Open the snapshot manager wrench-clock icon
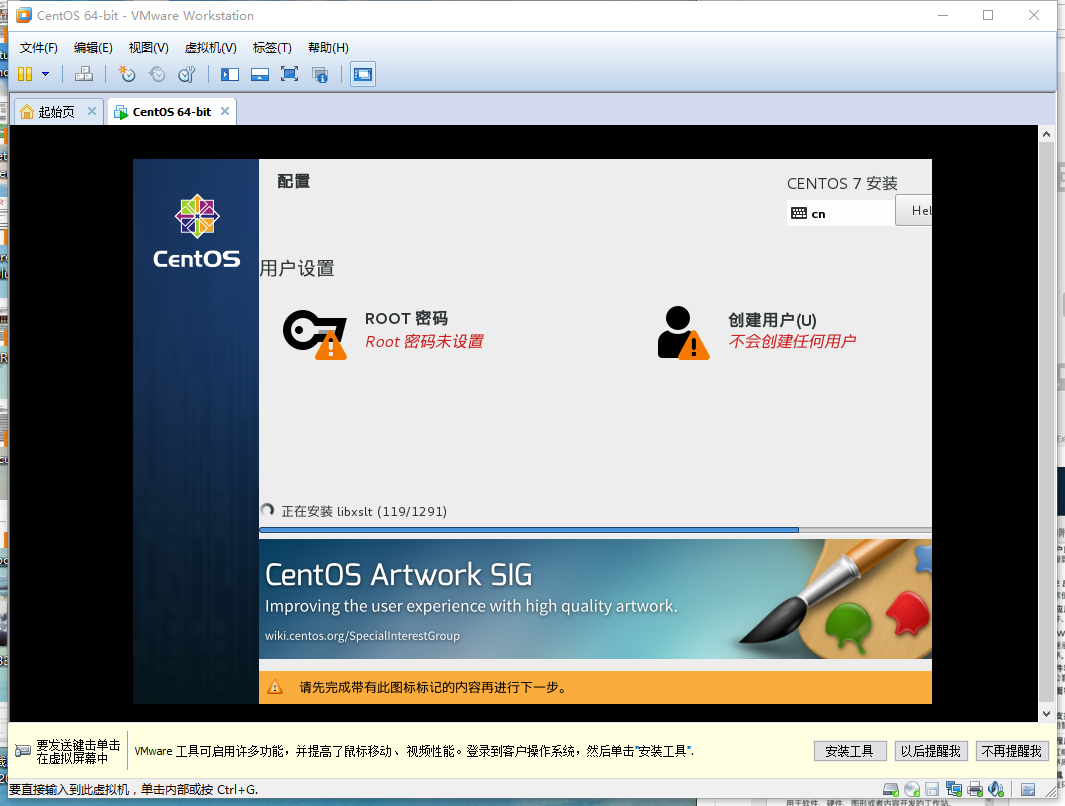The image size is (1065, 806). point(187,74)
